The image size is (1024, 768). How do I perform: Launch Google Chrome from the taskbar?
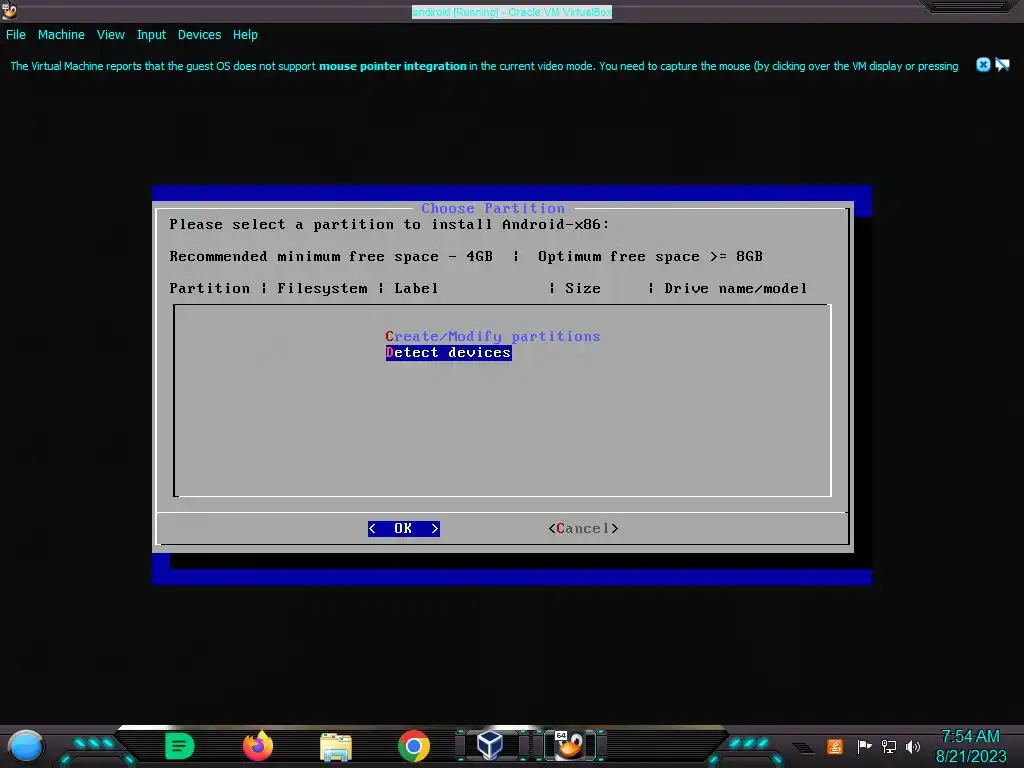click(414, 746)
